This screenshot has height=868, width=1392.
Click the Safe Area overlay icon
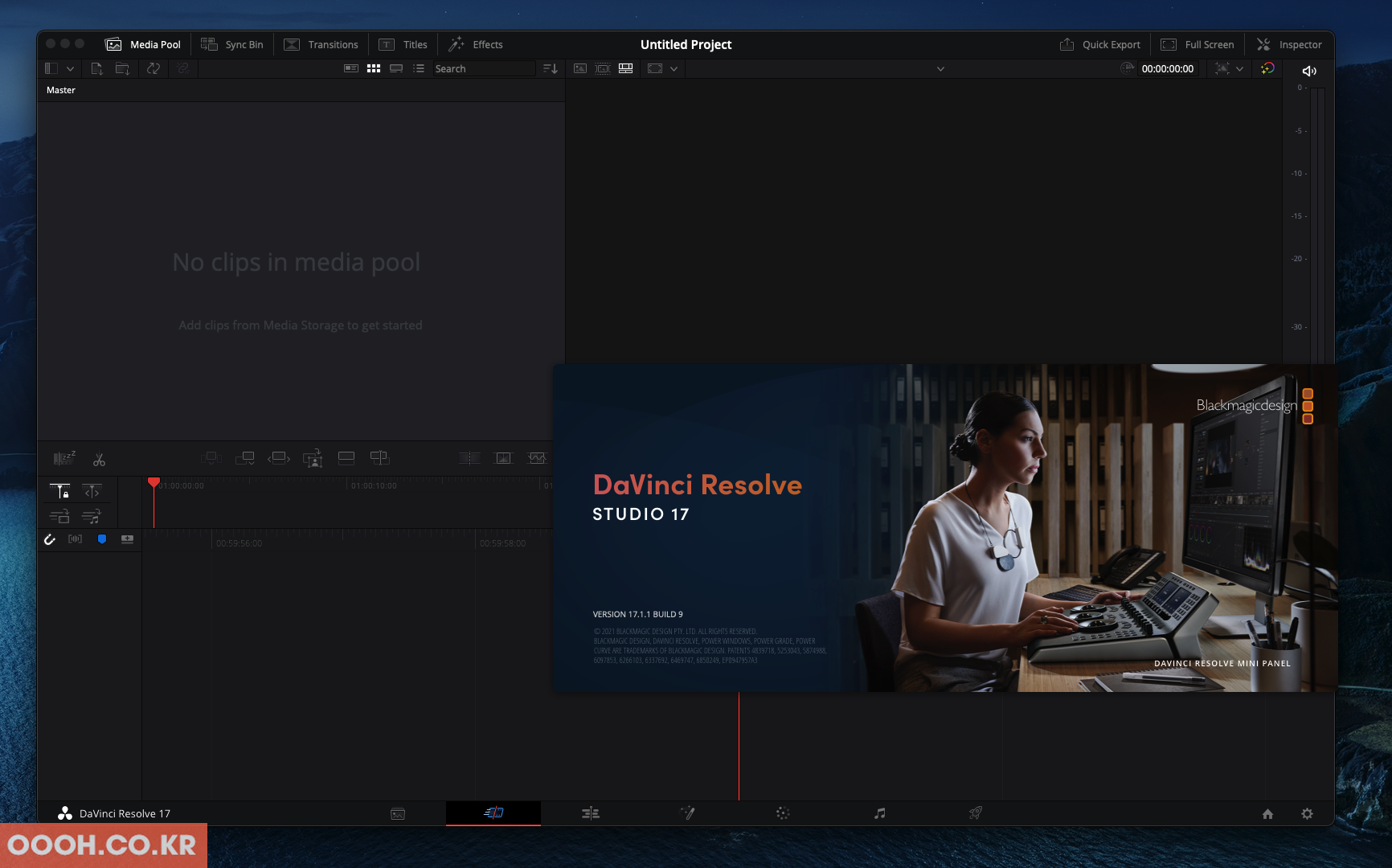[x=655, y=69]
